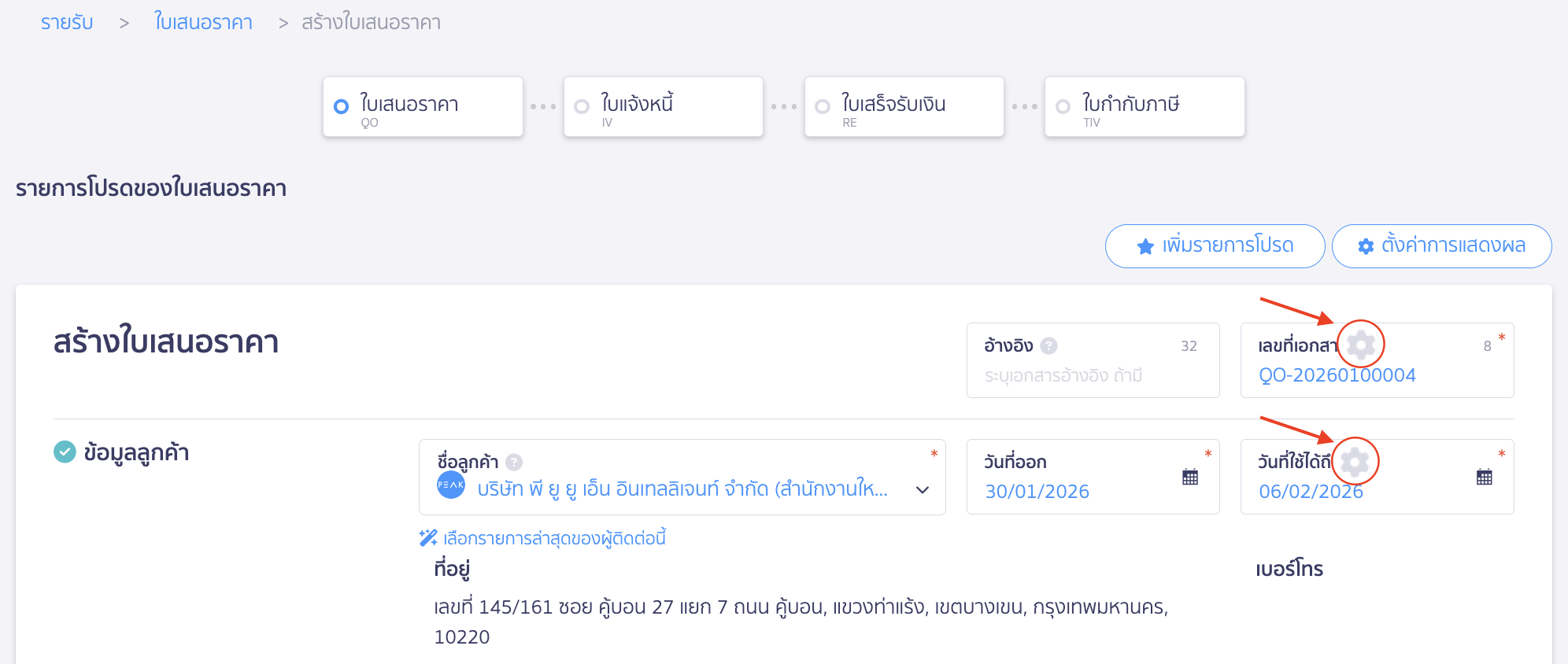Open the calendar picker for วันที่ใช้ได้ถึง
This screenshot has width=1568, height=664.
(1485, 476)
